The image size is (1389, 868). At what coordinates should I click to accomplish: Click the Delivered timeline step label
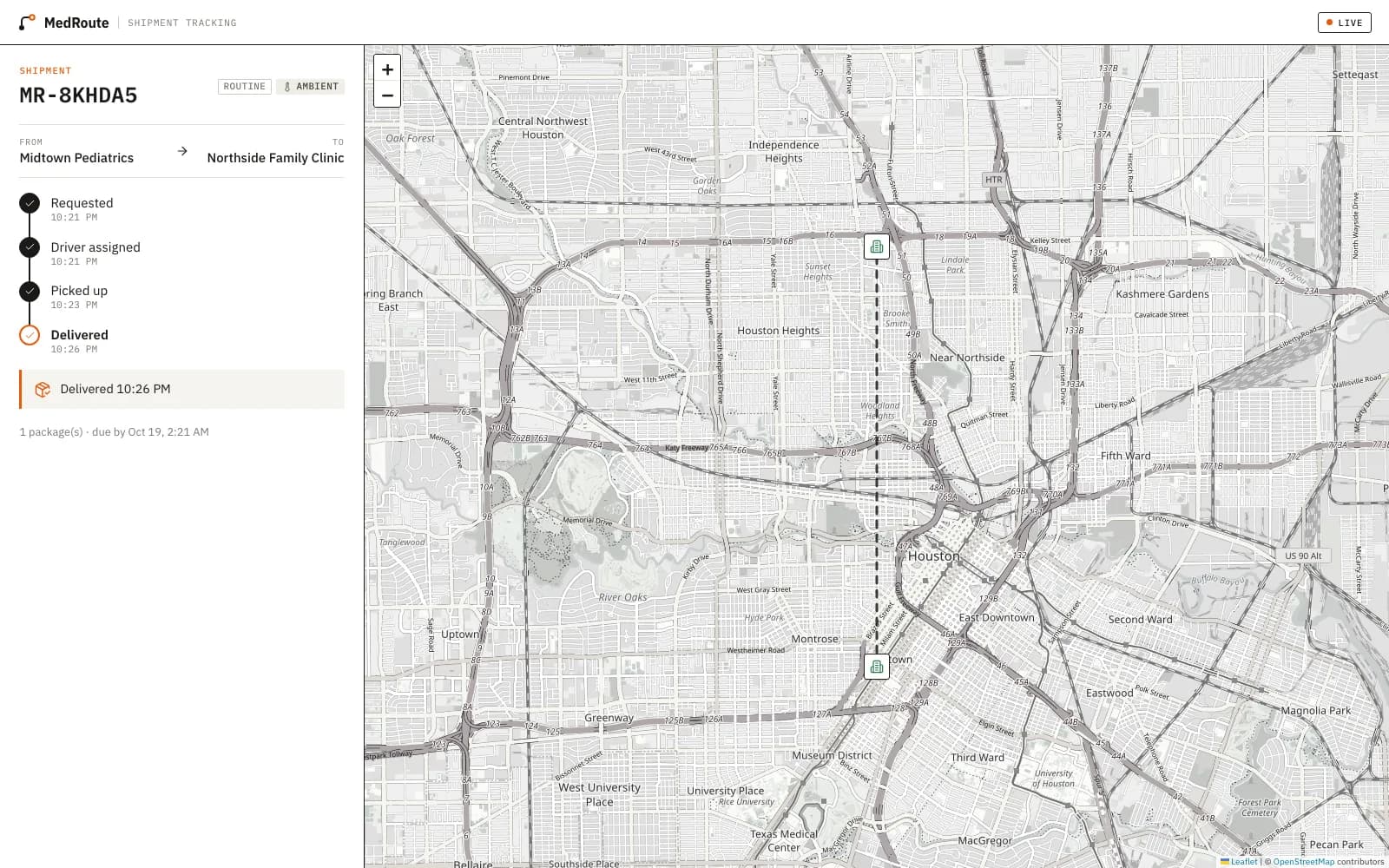(79, 335)
